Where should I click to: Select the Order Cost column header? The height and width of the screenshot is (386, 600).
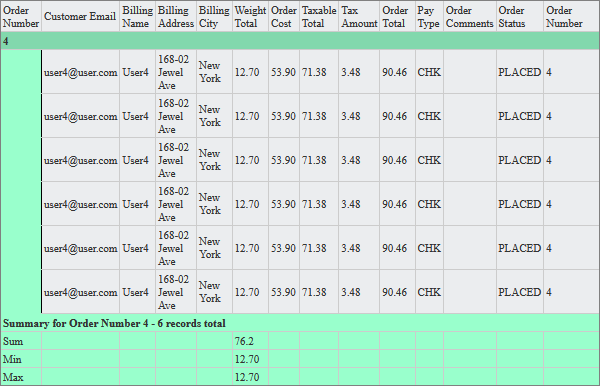click(x=284, y=16)
